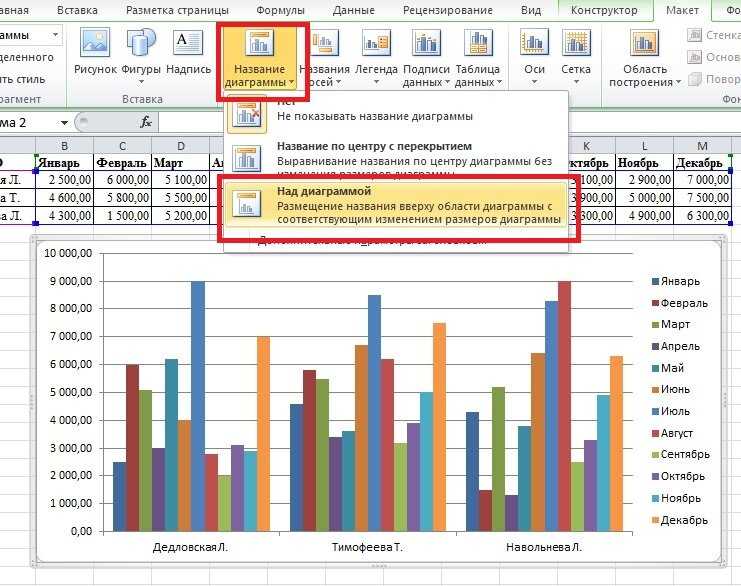Click the Август legend entry
Image resolution: width=741 pixels, height=586 pixels.
pyautogui.click(x=672, y=433)
